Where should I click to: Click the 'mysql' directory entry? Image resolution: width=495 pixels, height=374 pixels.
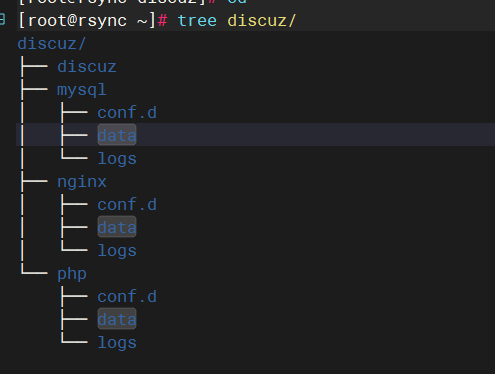(x=82, y=90)
